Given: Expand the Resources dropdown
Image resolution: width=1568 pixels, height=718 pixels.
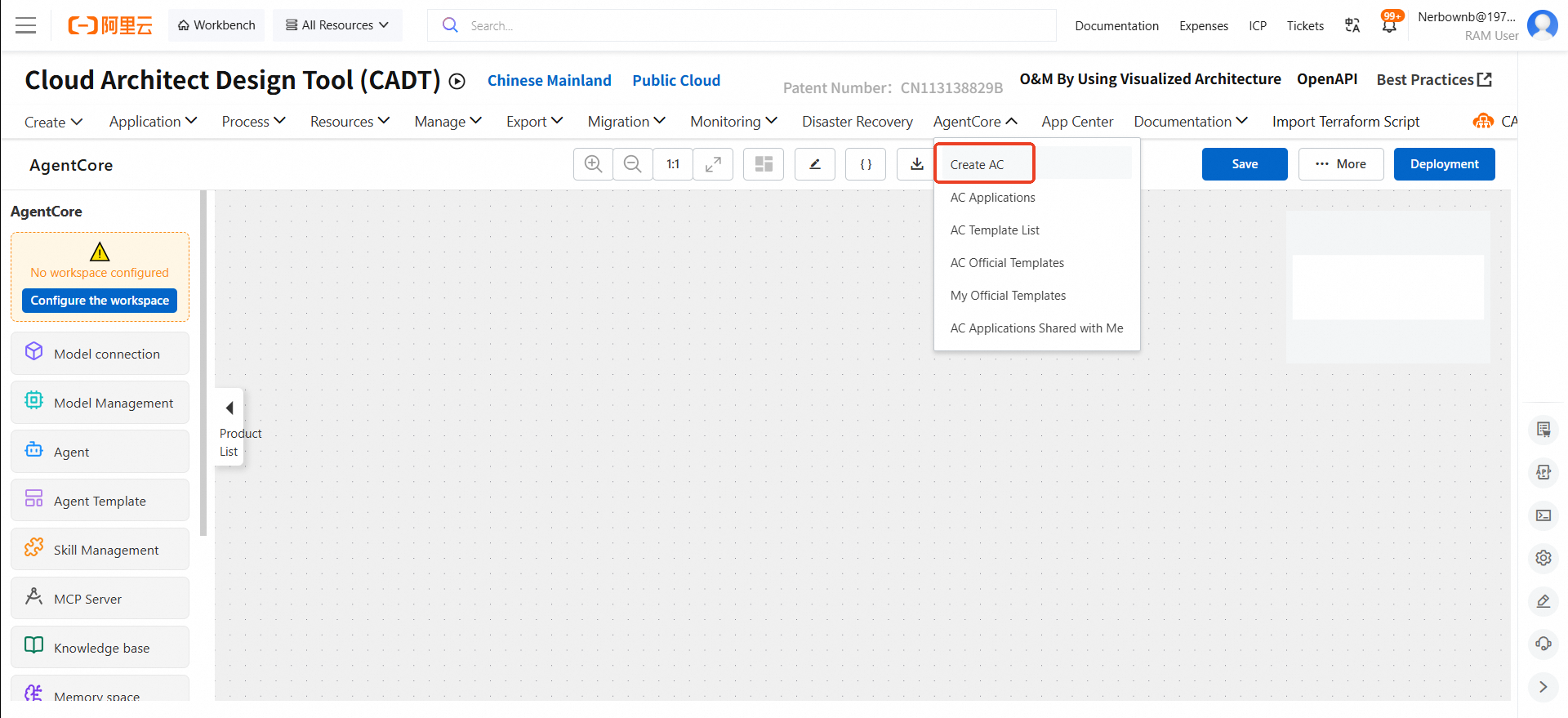Looking at the screenshot, I should [x=350, y=122].
